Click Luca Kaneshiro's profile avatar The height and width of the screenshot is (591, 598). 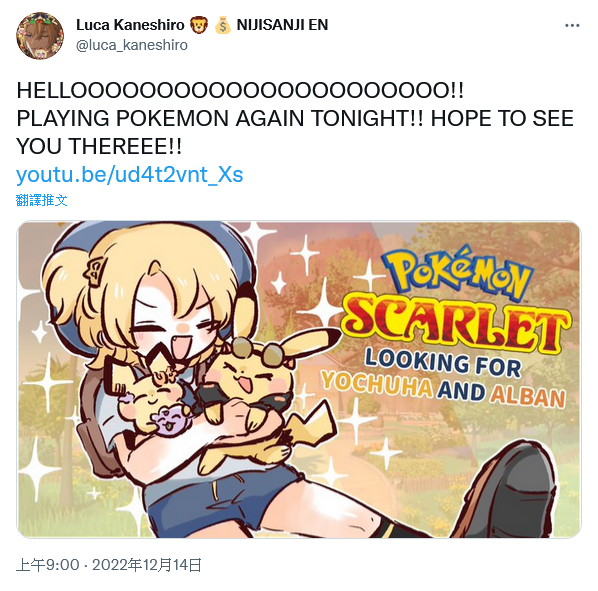[40, 36]
